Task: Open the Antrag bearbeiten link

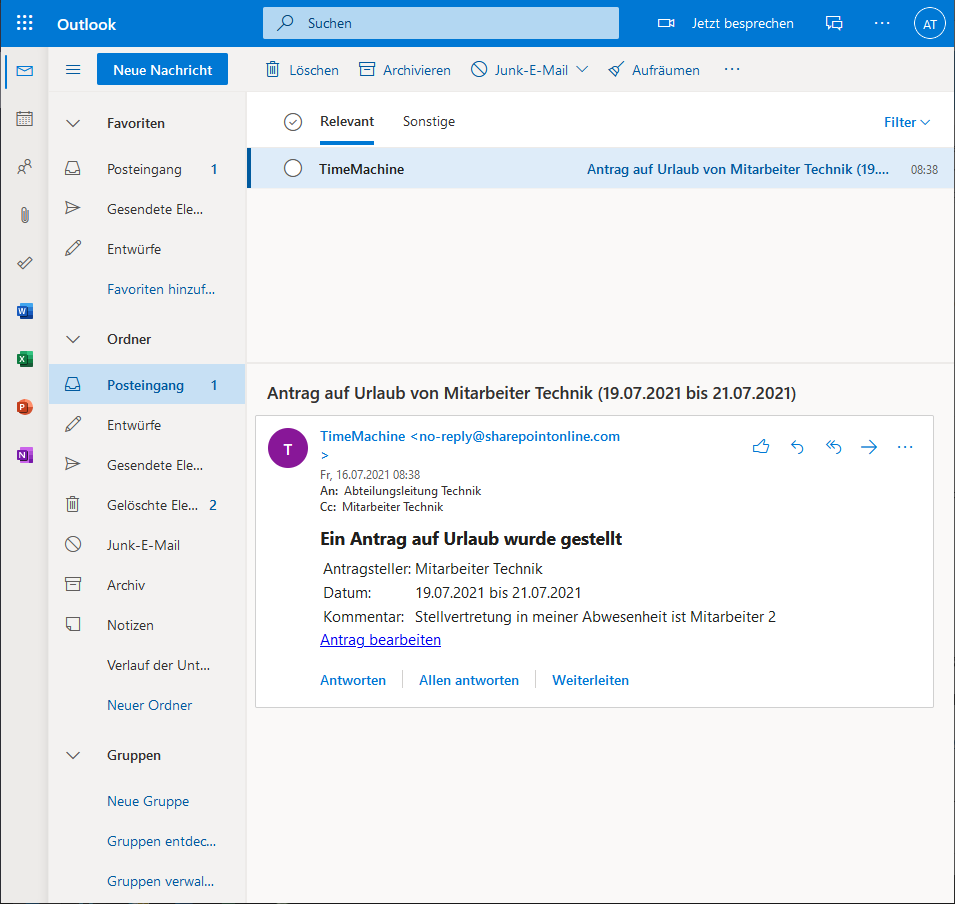Action: (380, 640)
